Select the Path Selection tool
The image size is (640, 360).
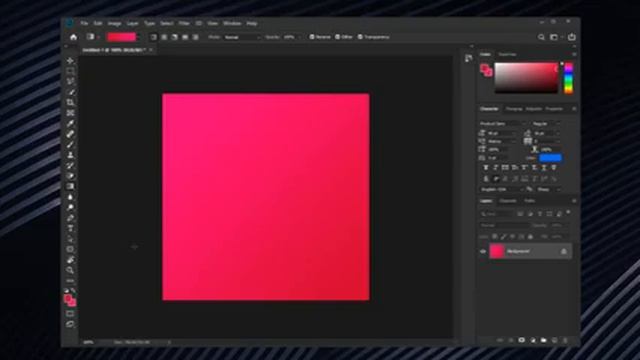click(70, 239)
